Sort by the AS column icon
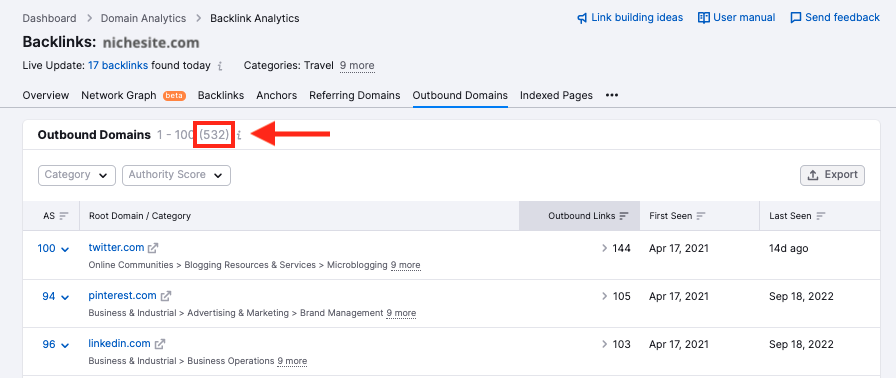The image size is (896, 378). 64,216
